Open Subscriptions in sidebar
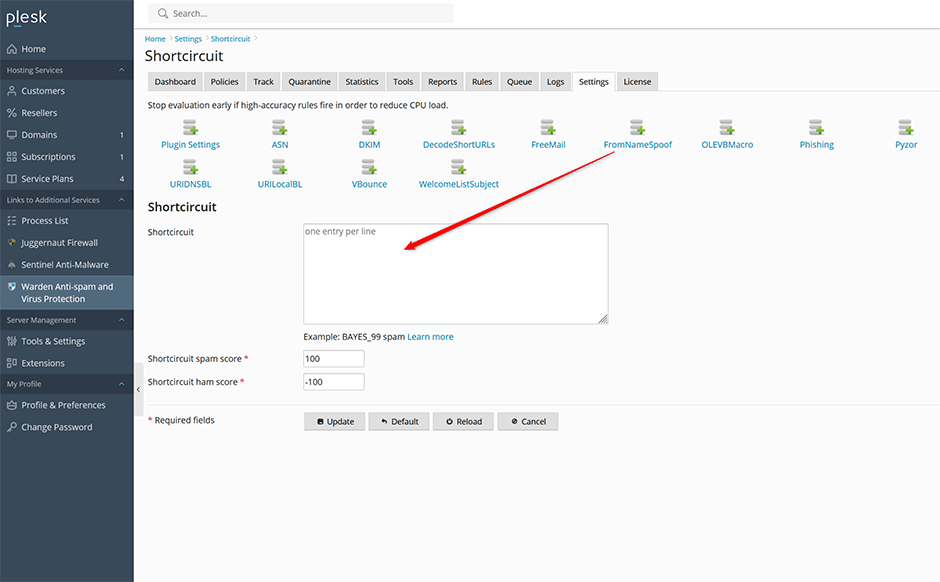 (67, 156)
